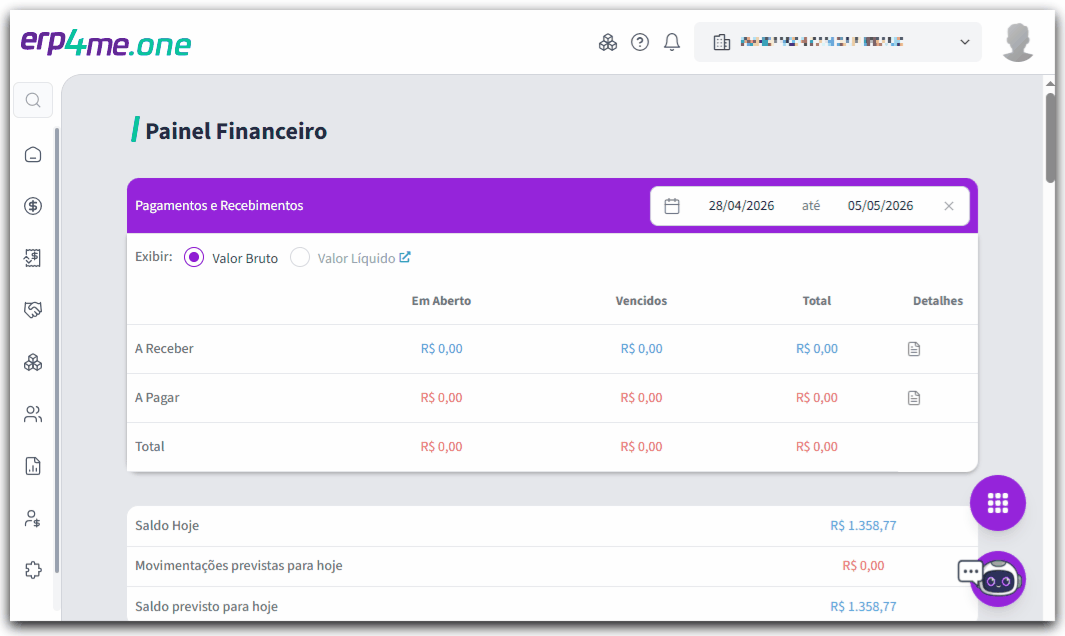Click the page vertical scrollbar thumb

coord(1050,136)
